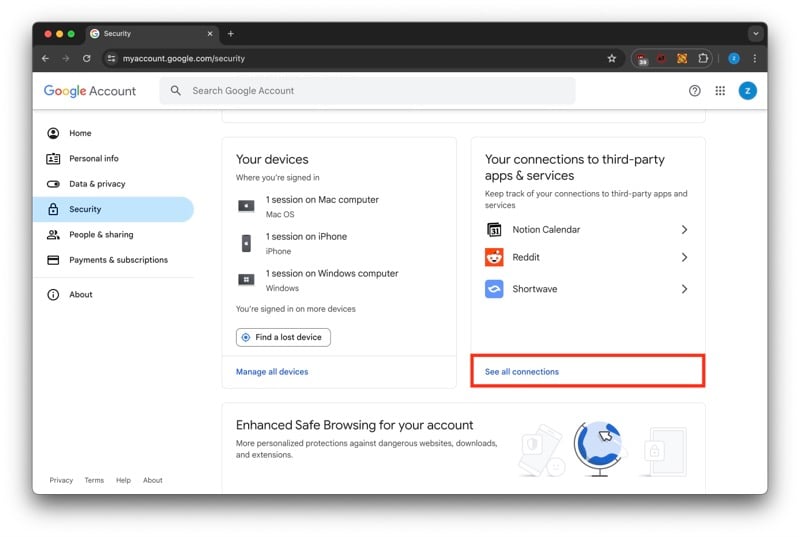Reload the Security page

coord(87,59)
